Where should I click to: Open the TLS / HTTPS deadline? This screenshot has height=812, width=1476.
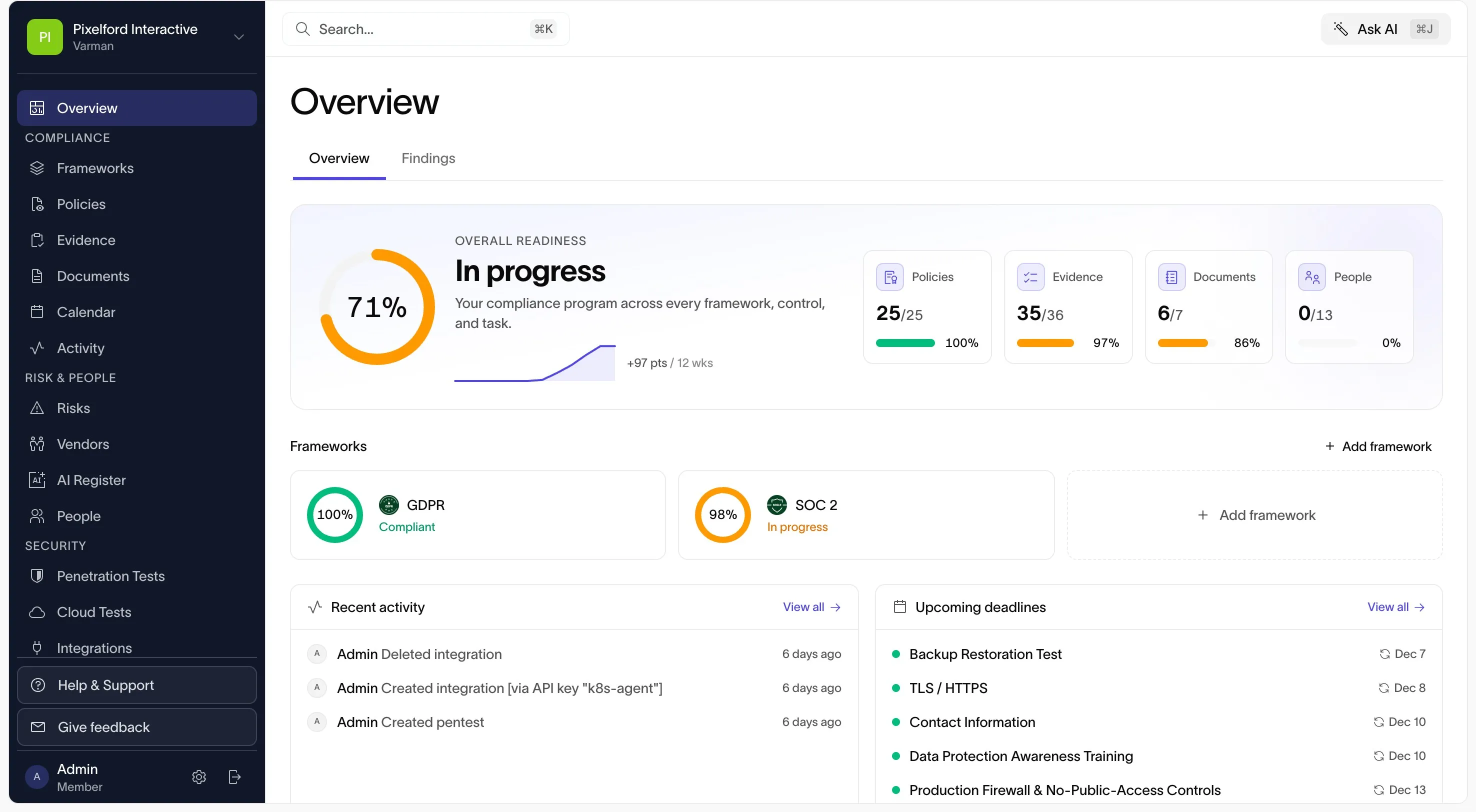(x=1158, y=687)
